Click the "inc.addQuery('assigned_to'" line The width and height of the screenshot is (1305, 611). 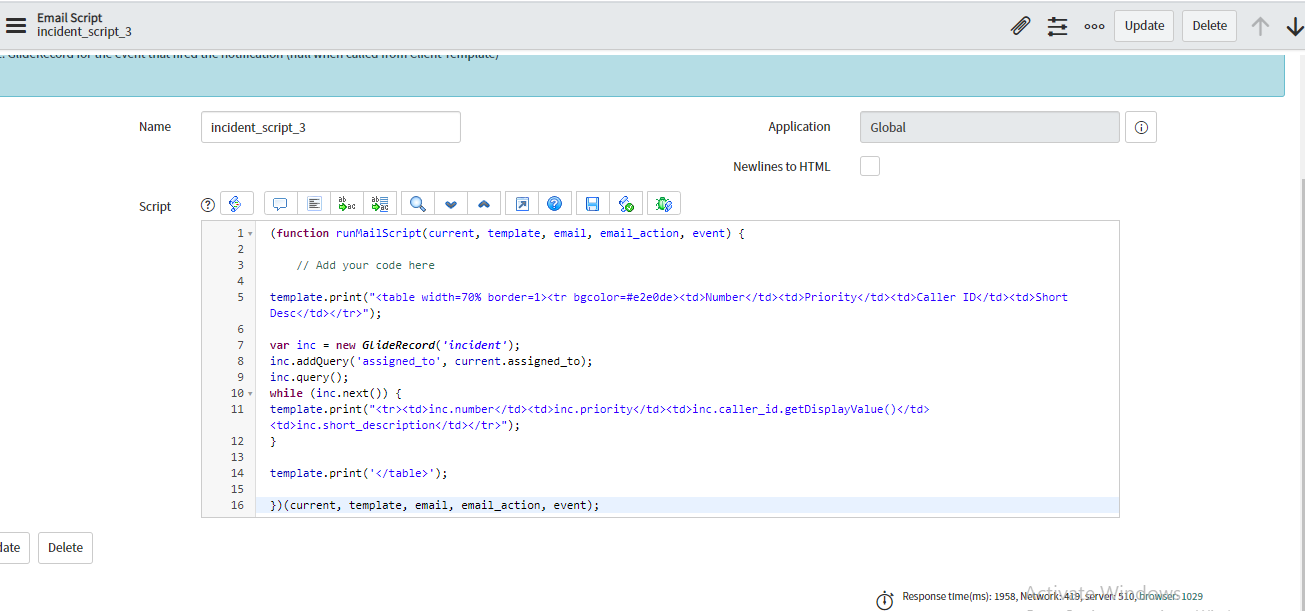[431, 361]
